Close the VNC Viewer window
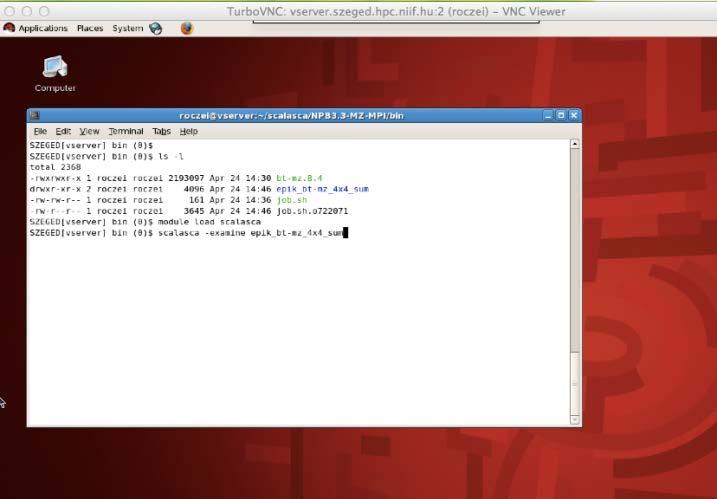The width and height of the screenshot is (717, 499). tap(10, 11)
